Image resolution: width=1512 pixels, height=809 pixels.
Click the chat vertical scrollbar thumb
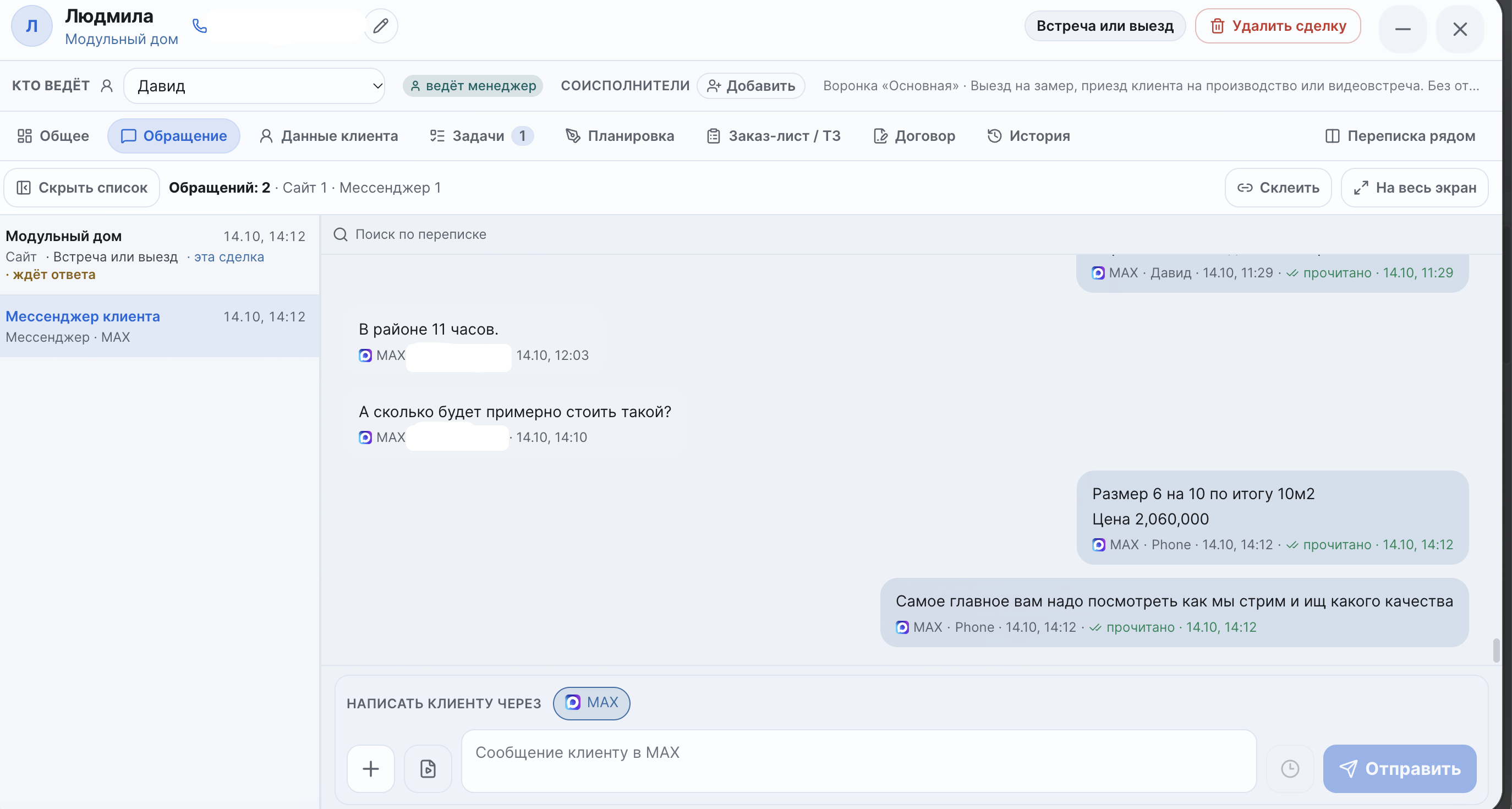point(1496,650)
